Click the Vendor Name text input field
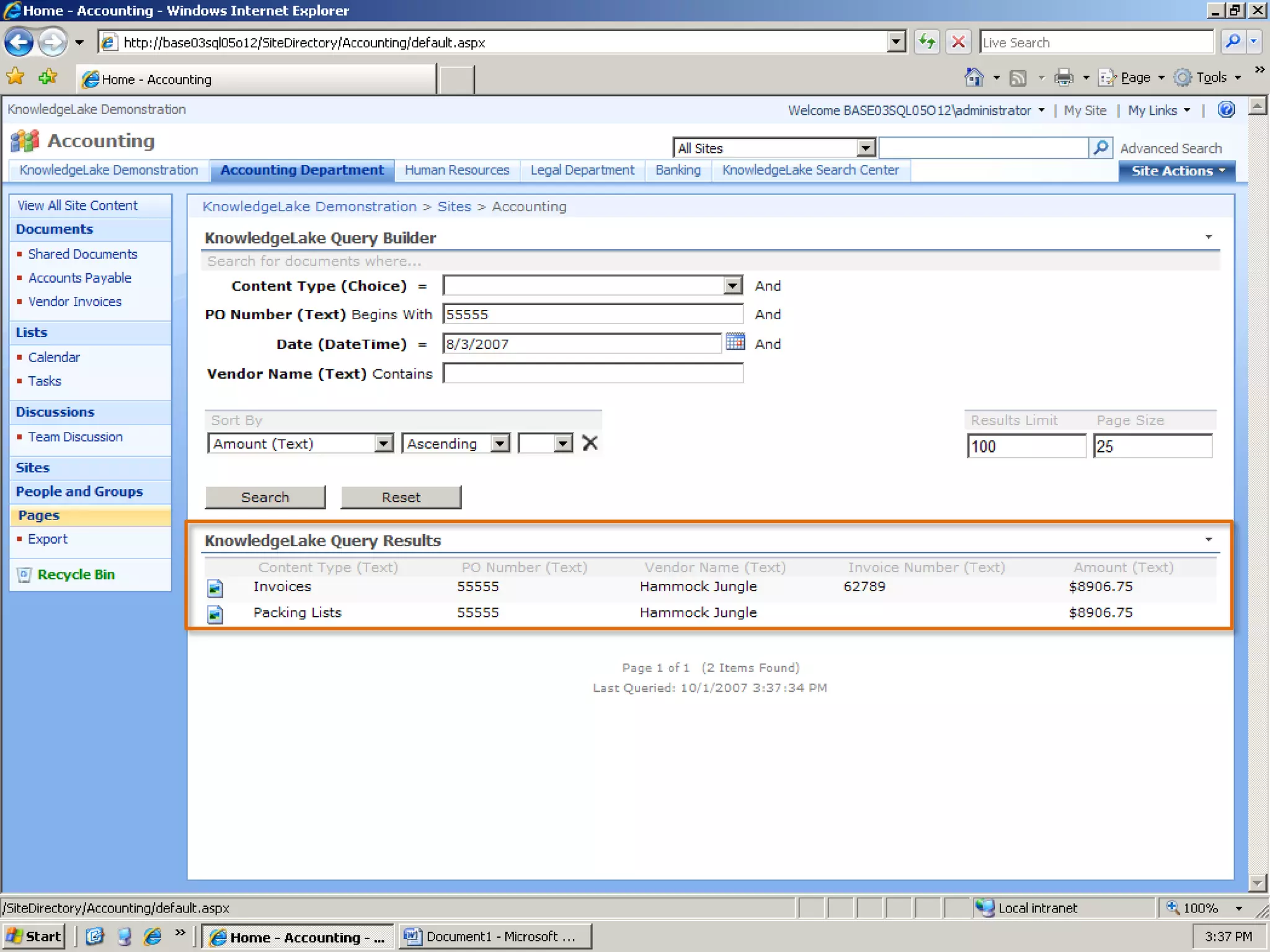Viewport: 1270px width, 952px height. pyautogui.click(x=592, y=374)
